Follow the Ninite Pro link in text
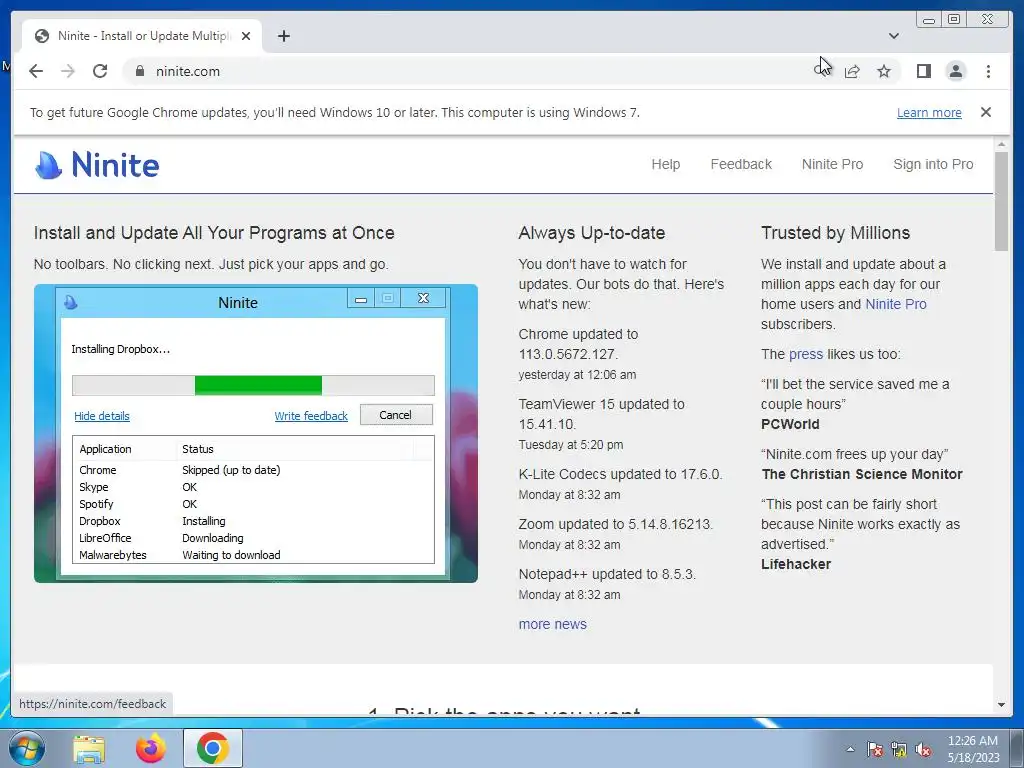The image size is (1024, 768). (x=895, y=304)
